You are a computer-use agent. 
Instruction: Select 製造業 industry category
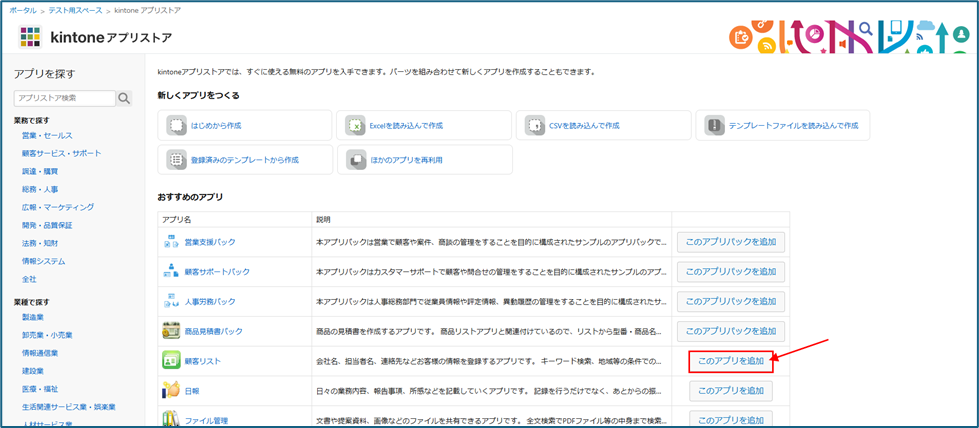34,316
